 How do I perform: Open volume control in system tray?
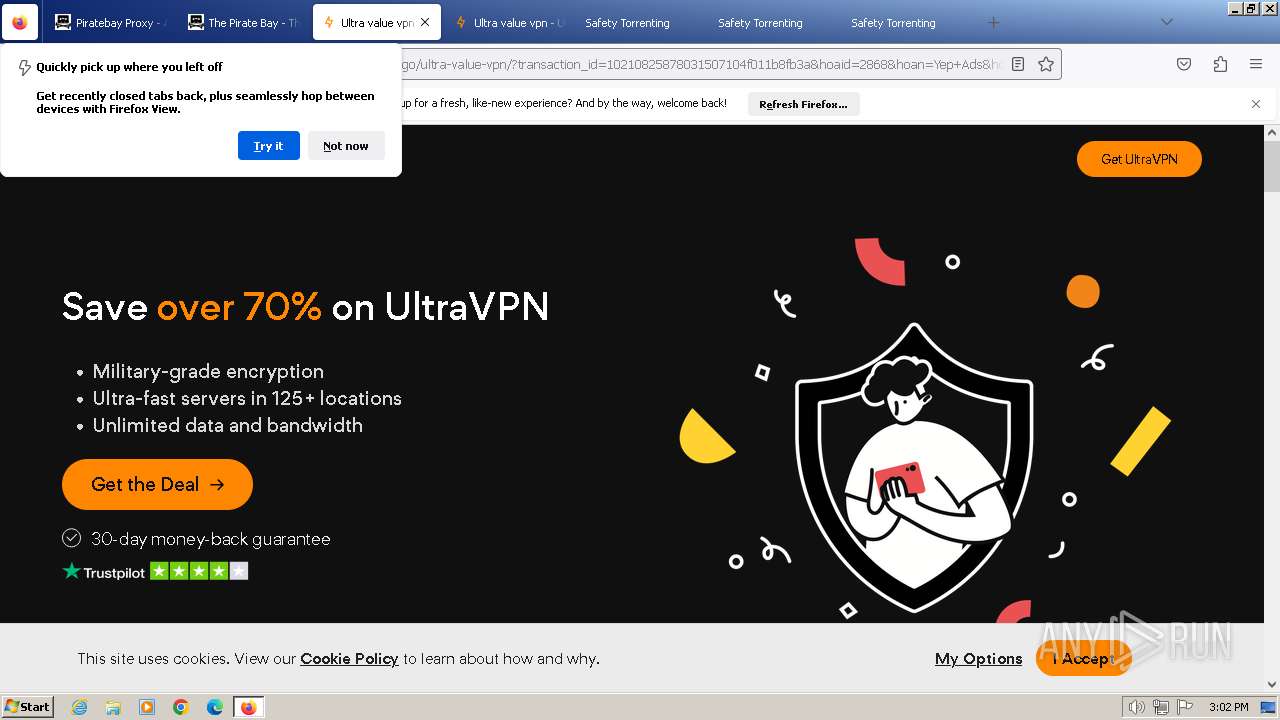coord(1137,707)
